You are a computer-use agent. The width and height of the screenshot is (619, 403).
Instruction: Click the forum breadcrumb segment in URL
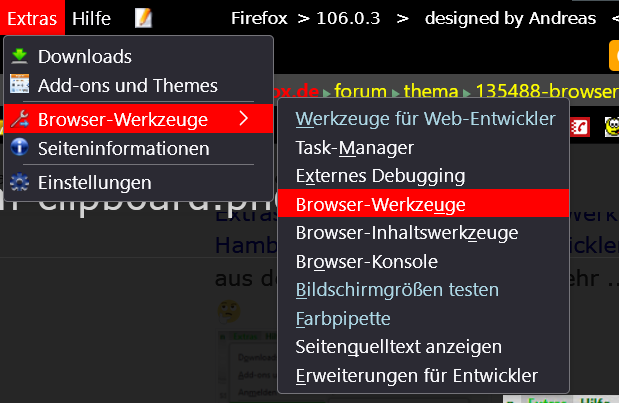pyautogui.click(x=360, y=91)
